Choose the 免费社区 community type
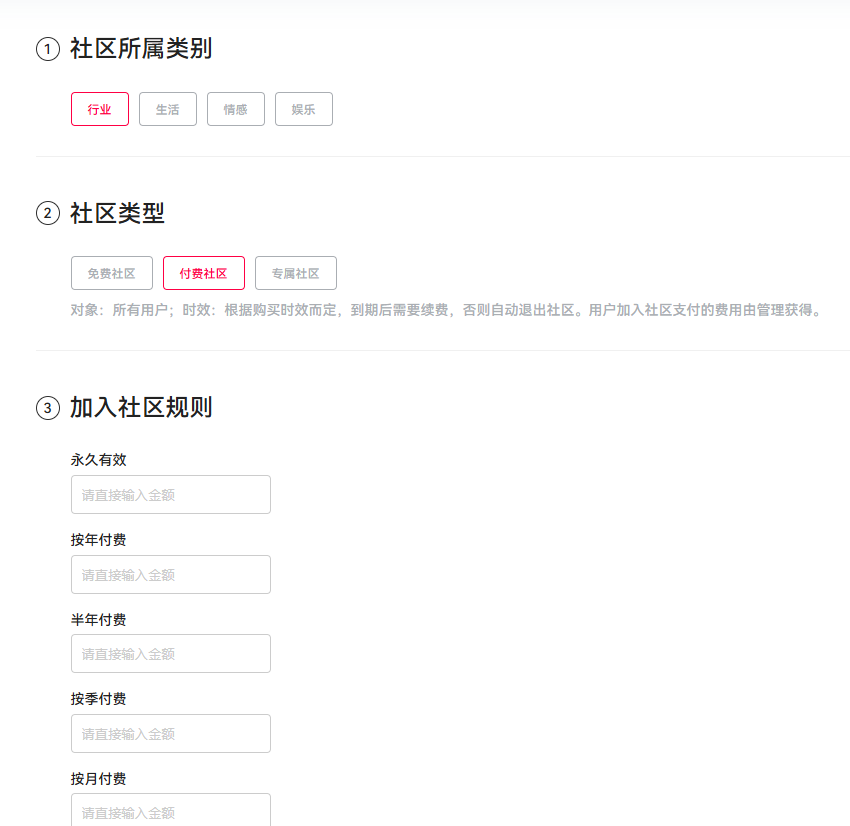This screenshot has width=850, height=826. 111,273
